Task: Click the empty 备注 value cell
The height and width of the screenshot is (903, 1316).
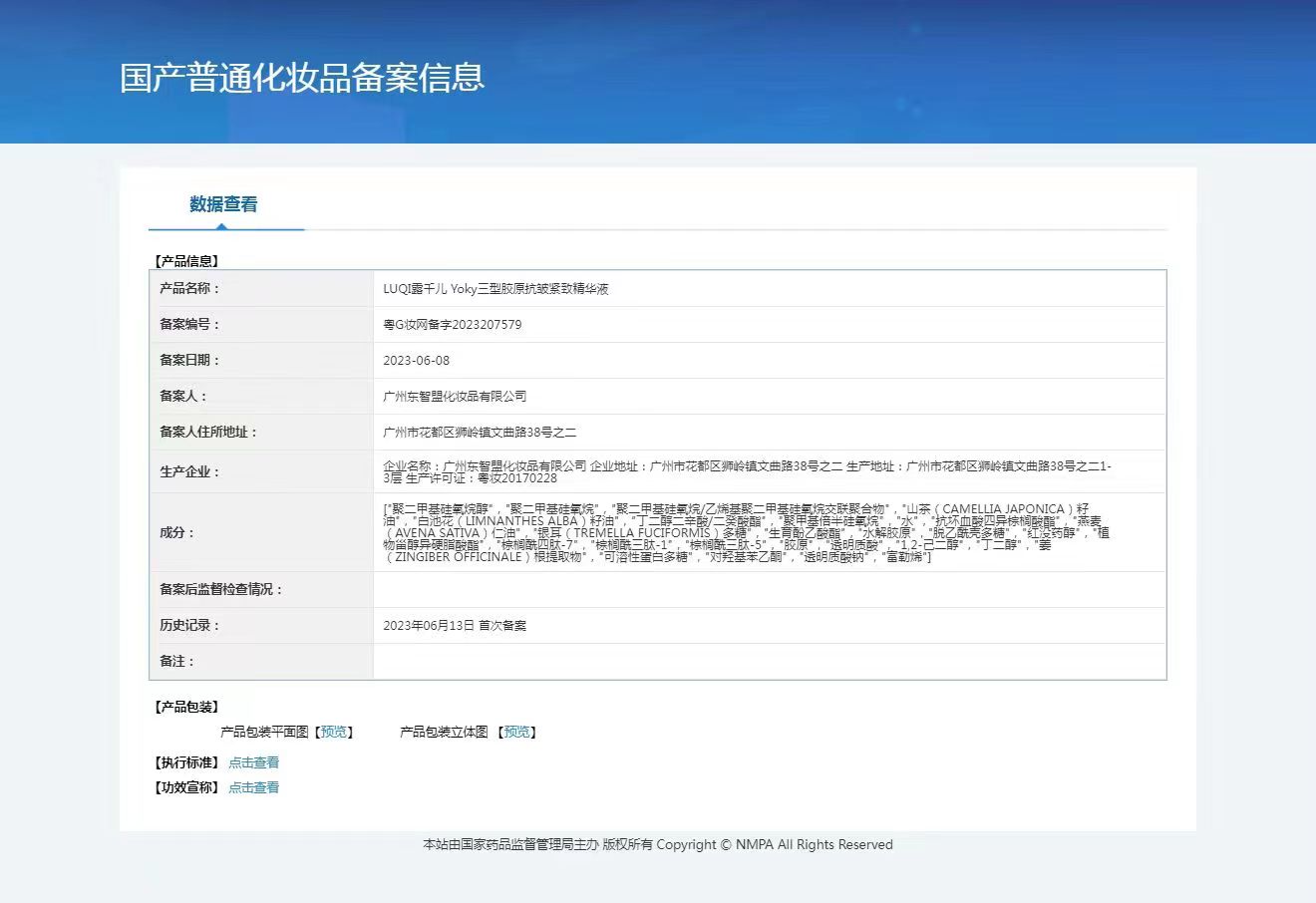Action: (768, 662)
